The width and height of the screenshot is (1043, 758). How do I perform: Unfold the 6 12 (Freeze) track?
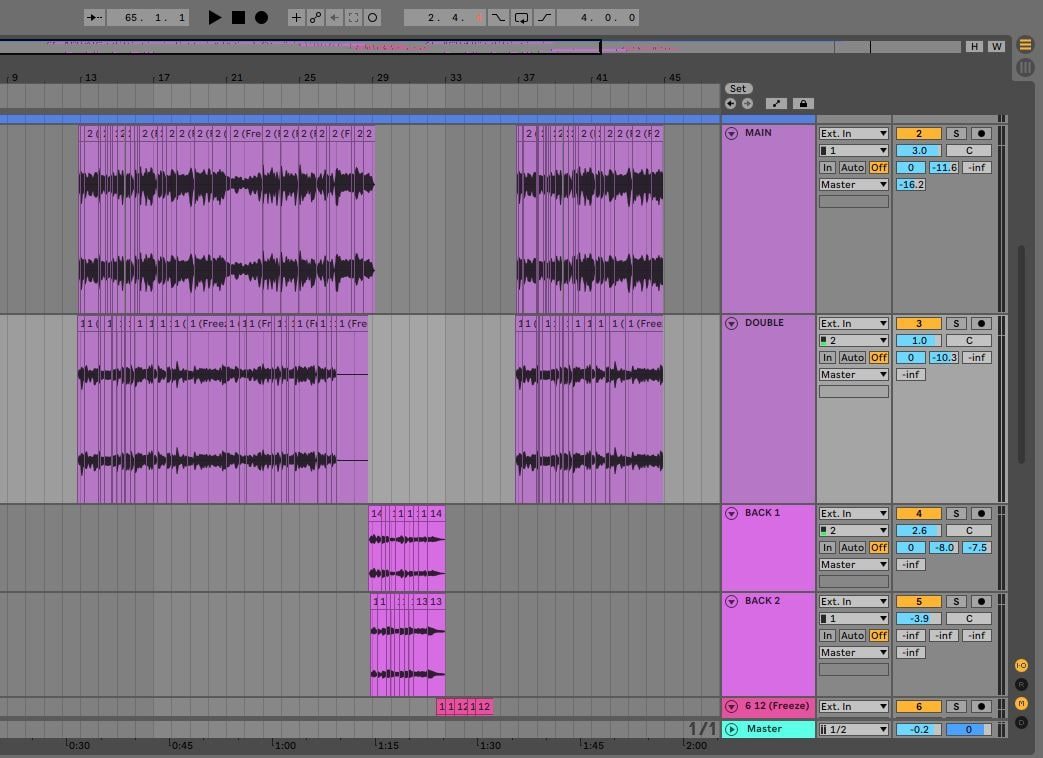tap(731, 707)
